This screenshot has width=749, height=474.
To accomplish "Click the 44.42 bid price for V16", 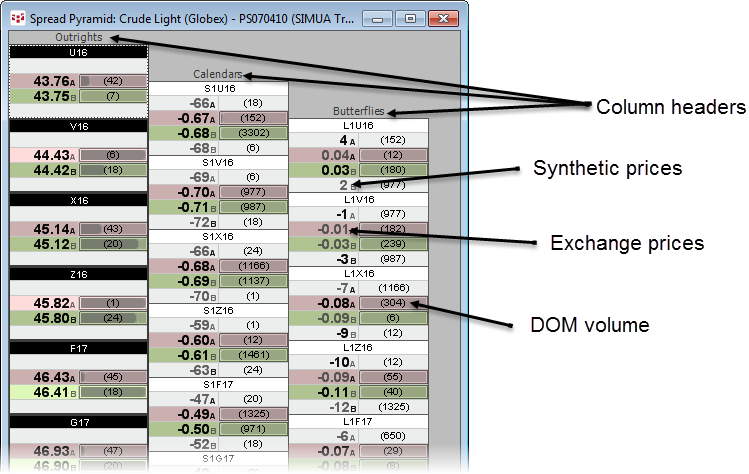I will pos(52,170).
